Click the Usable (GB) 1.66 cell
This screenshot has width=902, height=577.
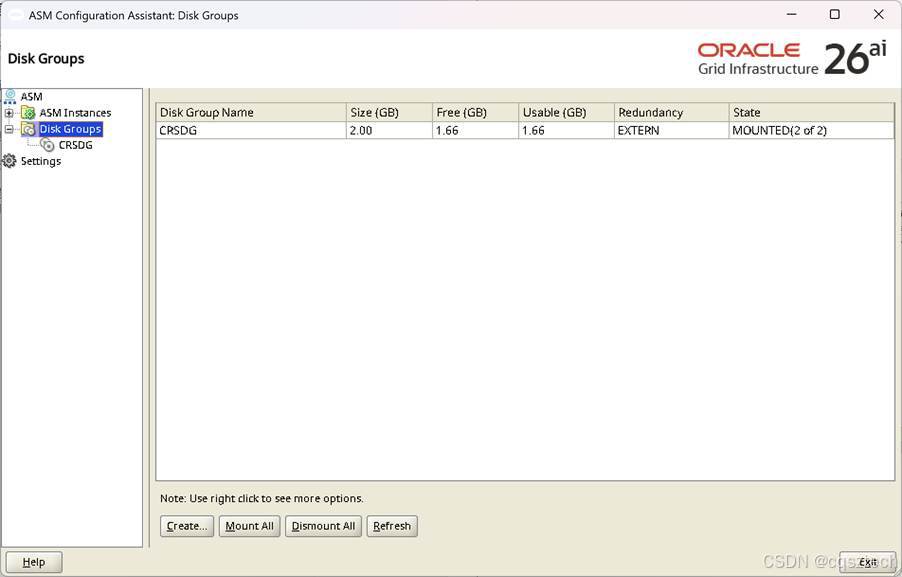click(566, 131)
